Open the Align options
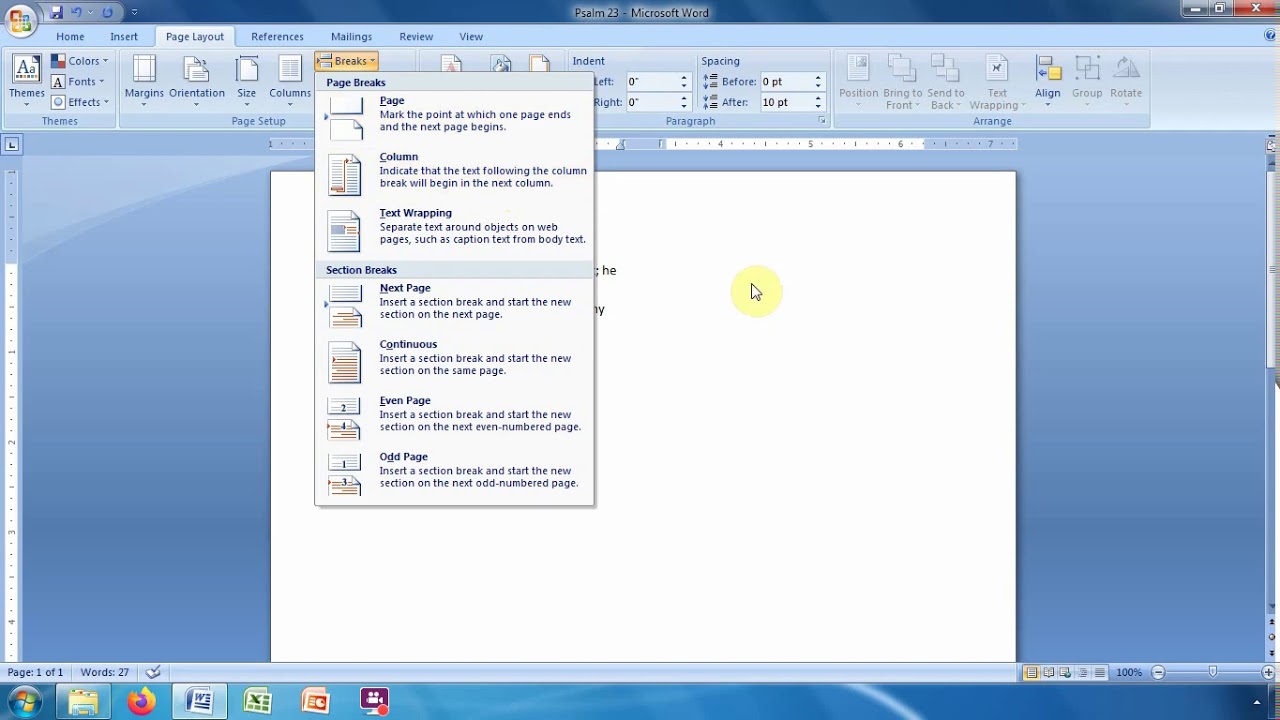Screen dimensions: 1280x720 click(1047, 81)
